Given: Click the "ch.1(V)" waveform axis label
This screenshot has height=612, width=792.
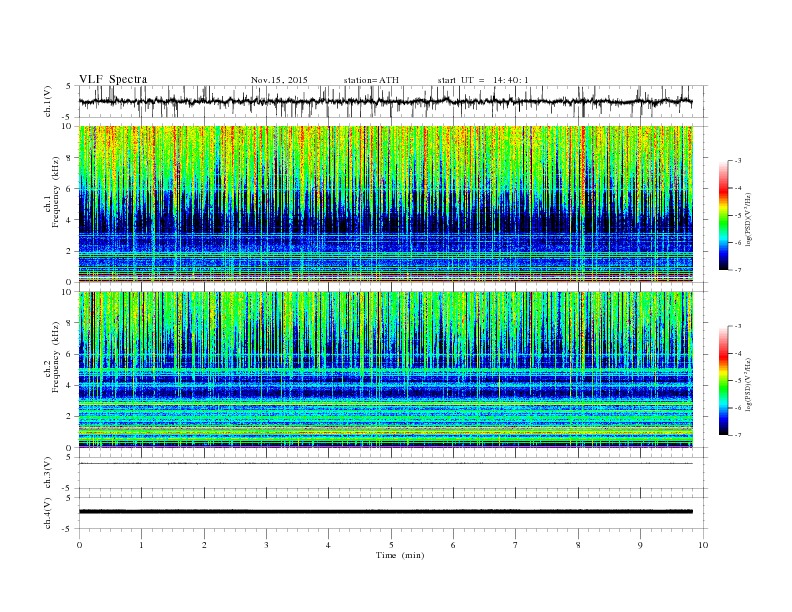Looking at the screenshot, I should click(49, 101).
